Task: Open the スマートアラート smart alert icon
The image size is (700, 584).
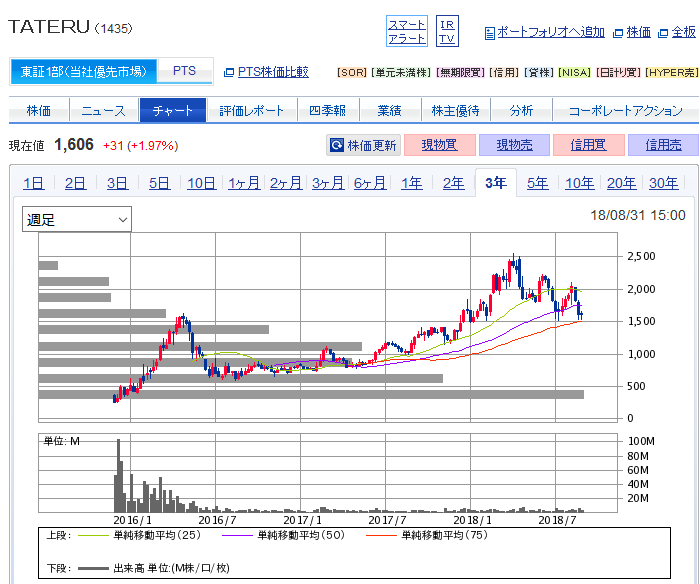Action: (x=407, y=31)
